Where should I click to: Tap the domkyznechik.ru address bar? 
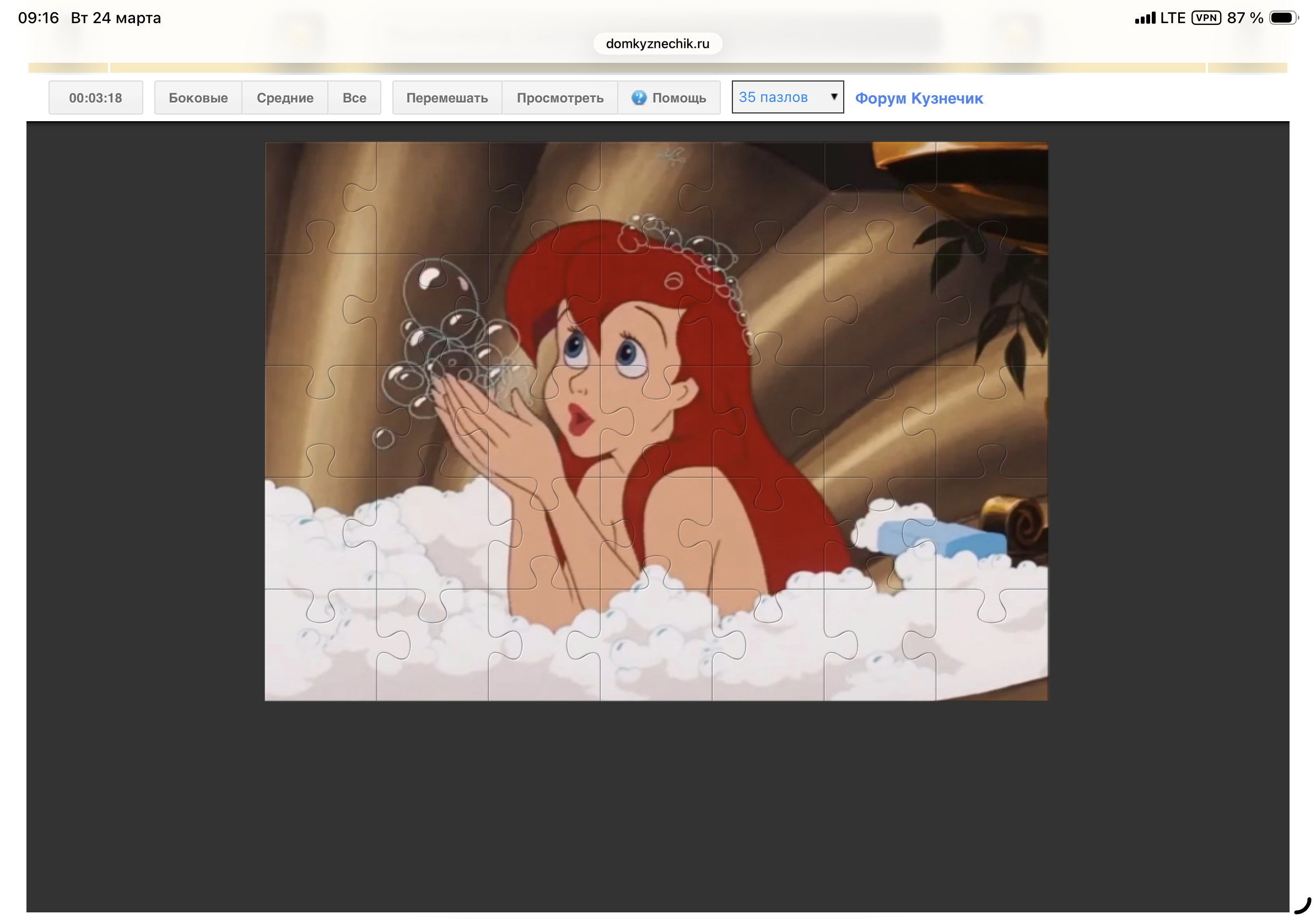click(x=657, y=44)
